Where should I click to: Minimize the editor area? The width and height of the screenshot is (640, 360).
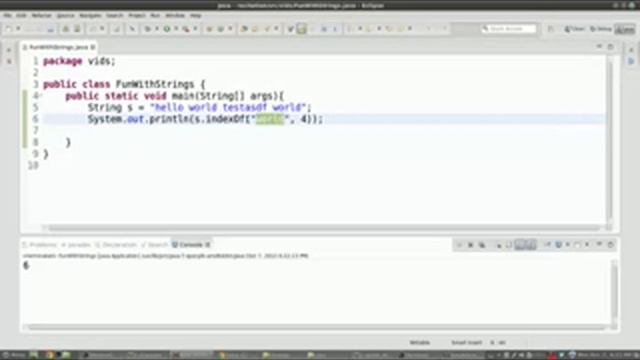(599, 47)
